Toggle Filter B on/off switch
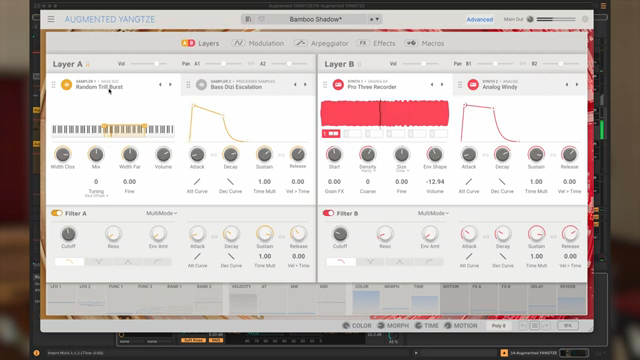The height and width of the screenshot is (360, 640). 328,213
